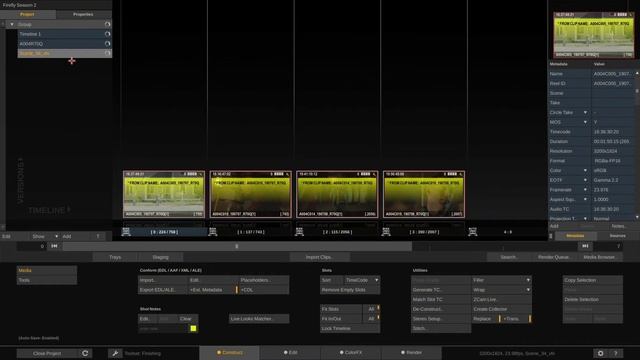640x360 pixels.
Task: Click Copy Selection button
Action: pos(593,280)
